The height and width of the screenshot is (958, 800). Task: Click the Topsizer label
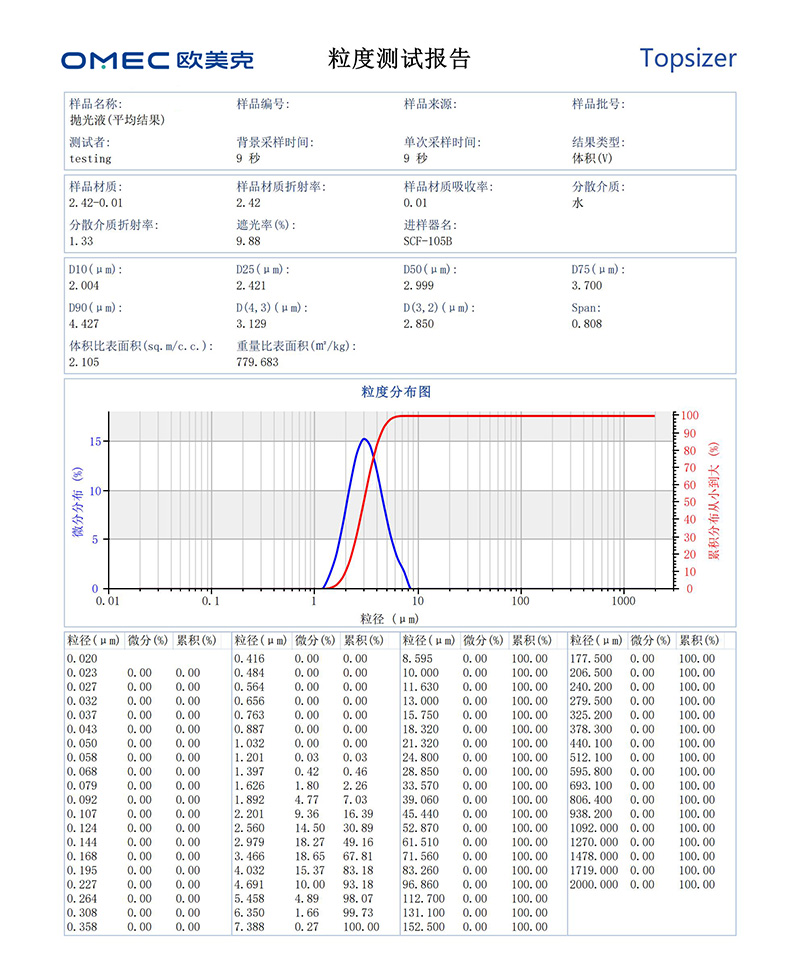(688, 58)
